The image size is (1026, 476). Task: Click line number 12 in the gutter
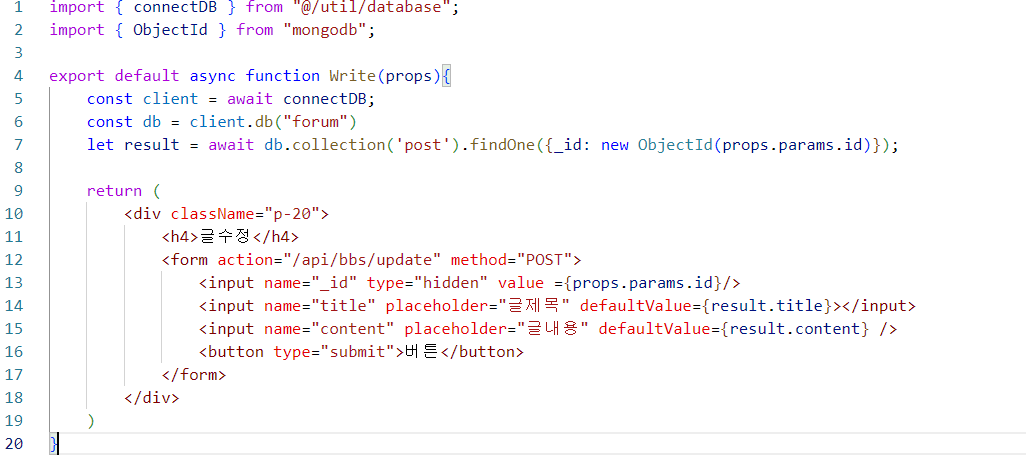(13, 260)
